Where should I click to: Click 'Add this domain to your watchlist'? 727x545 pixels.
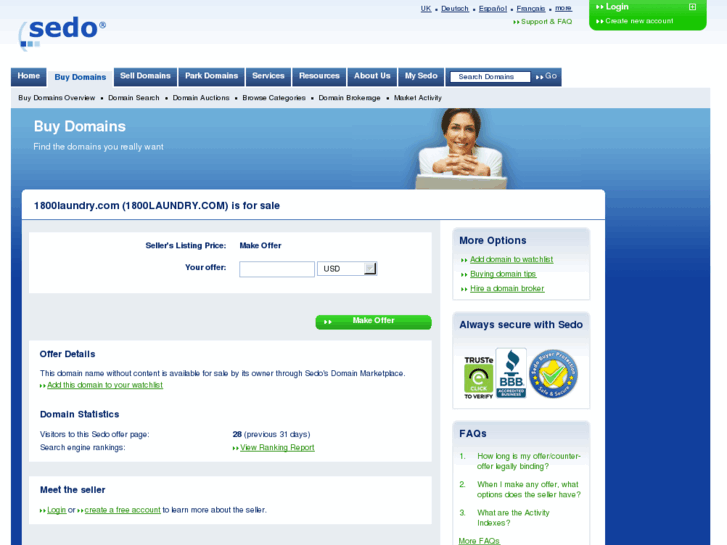point(105,385)
